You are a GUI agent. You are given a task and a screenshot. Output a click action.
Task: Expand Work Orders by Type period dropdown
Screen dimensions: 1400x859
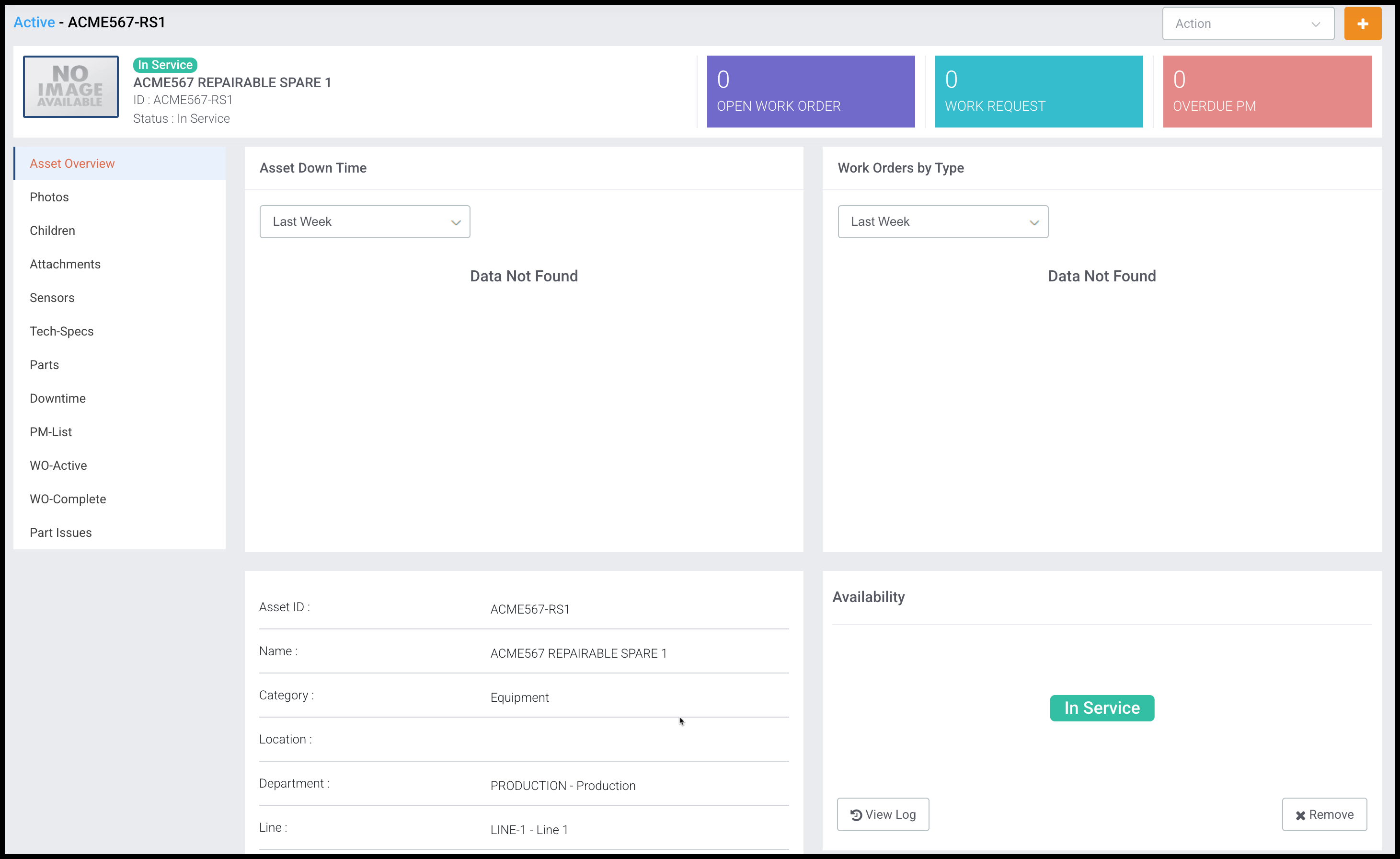click(942, 222)
